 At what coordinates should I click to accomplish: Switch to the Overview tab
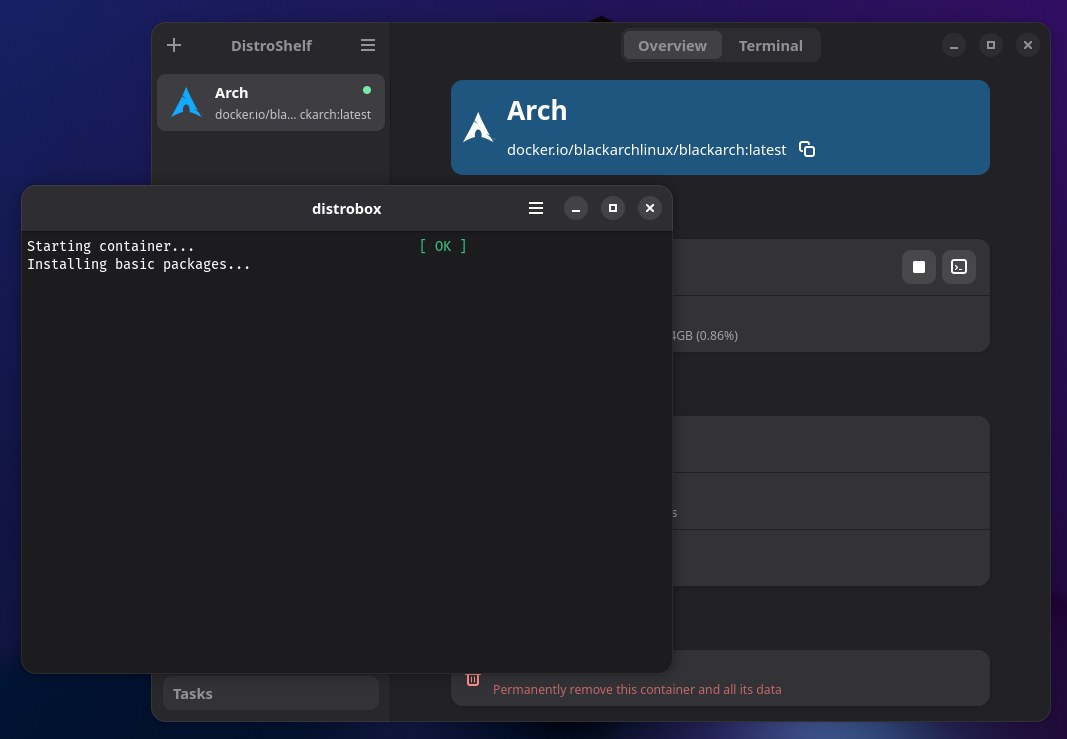pyautogui.click(x=672, y=46)
